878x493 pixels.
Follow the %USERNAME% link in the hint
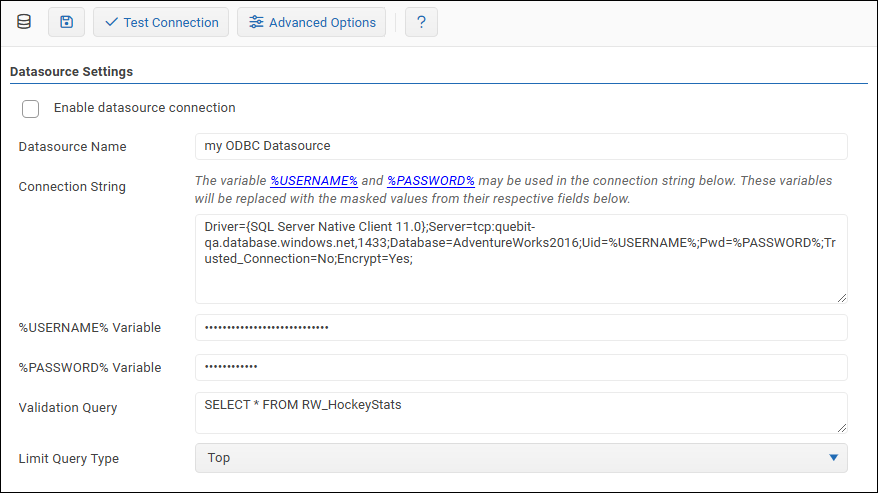tap(314, 181)
